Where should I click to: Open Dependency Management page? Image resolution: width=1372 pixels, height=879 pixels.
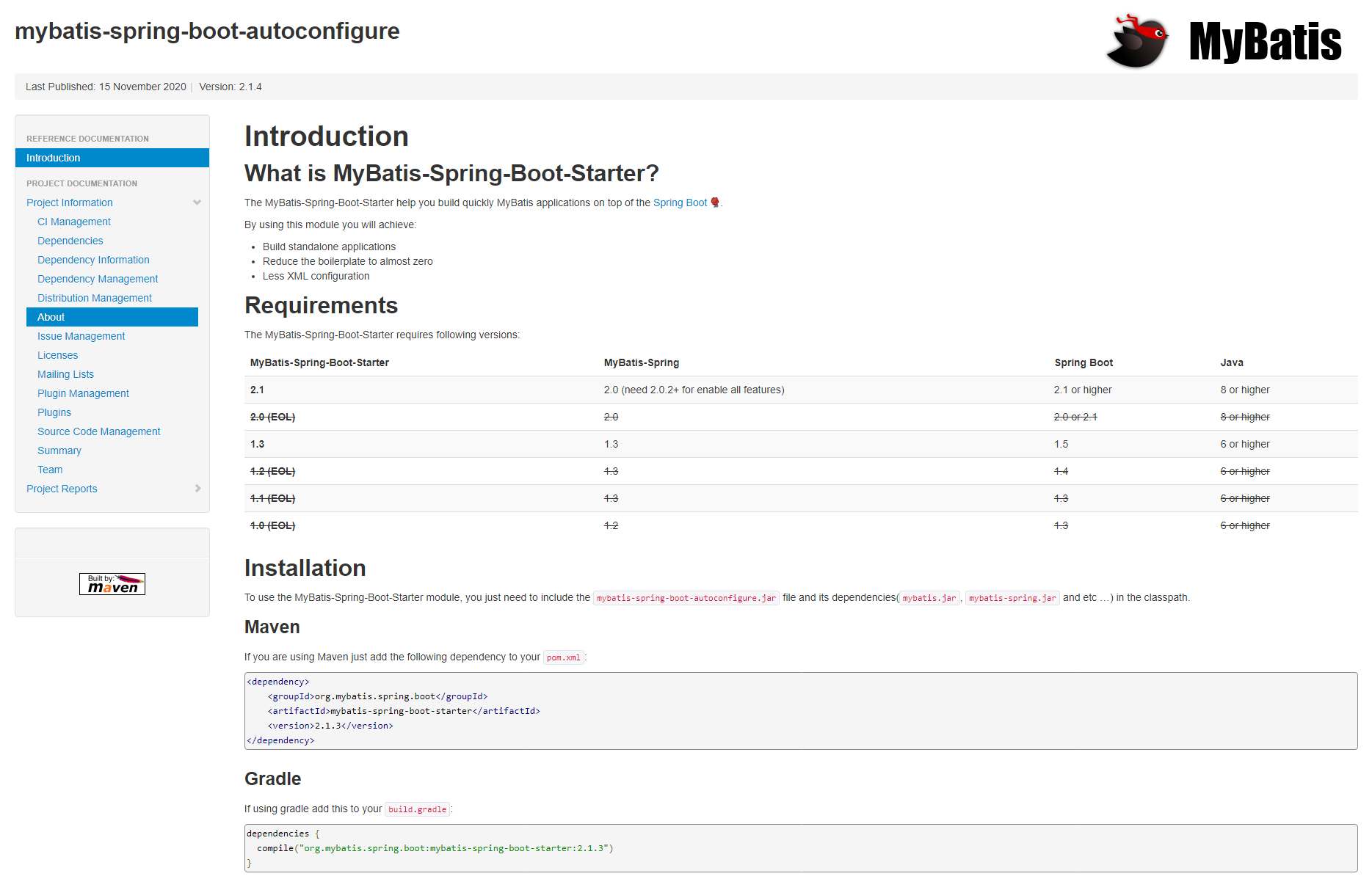98,279
